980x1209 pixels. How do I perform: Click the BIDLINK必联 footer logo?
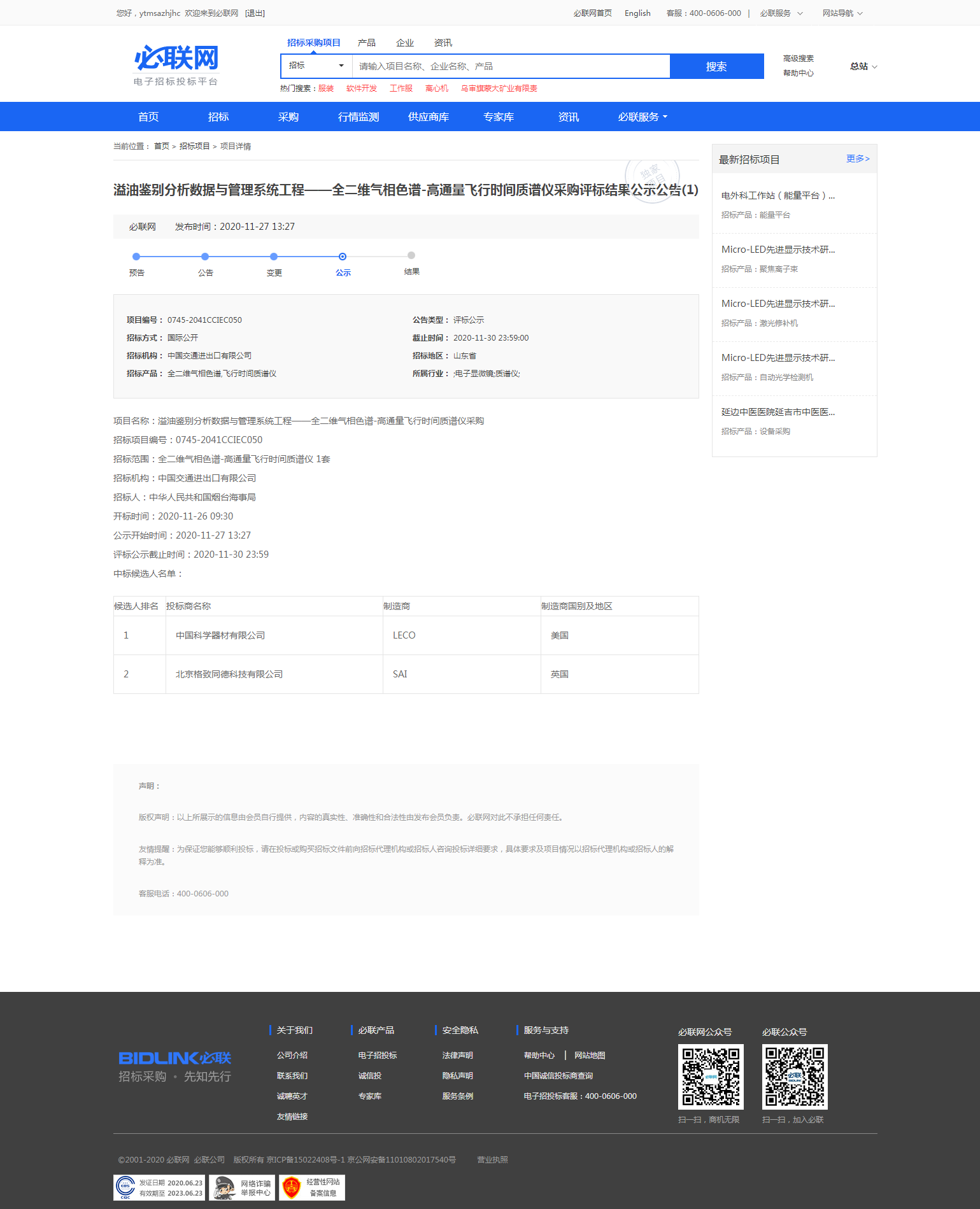[175, 1066]
